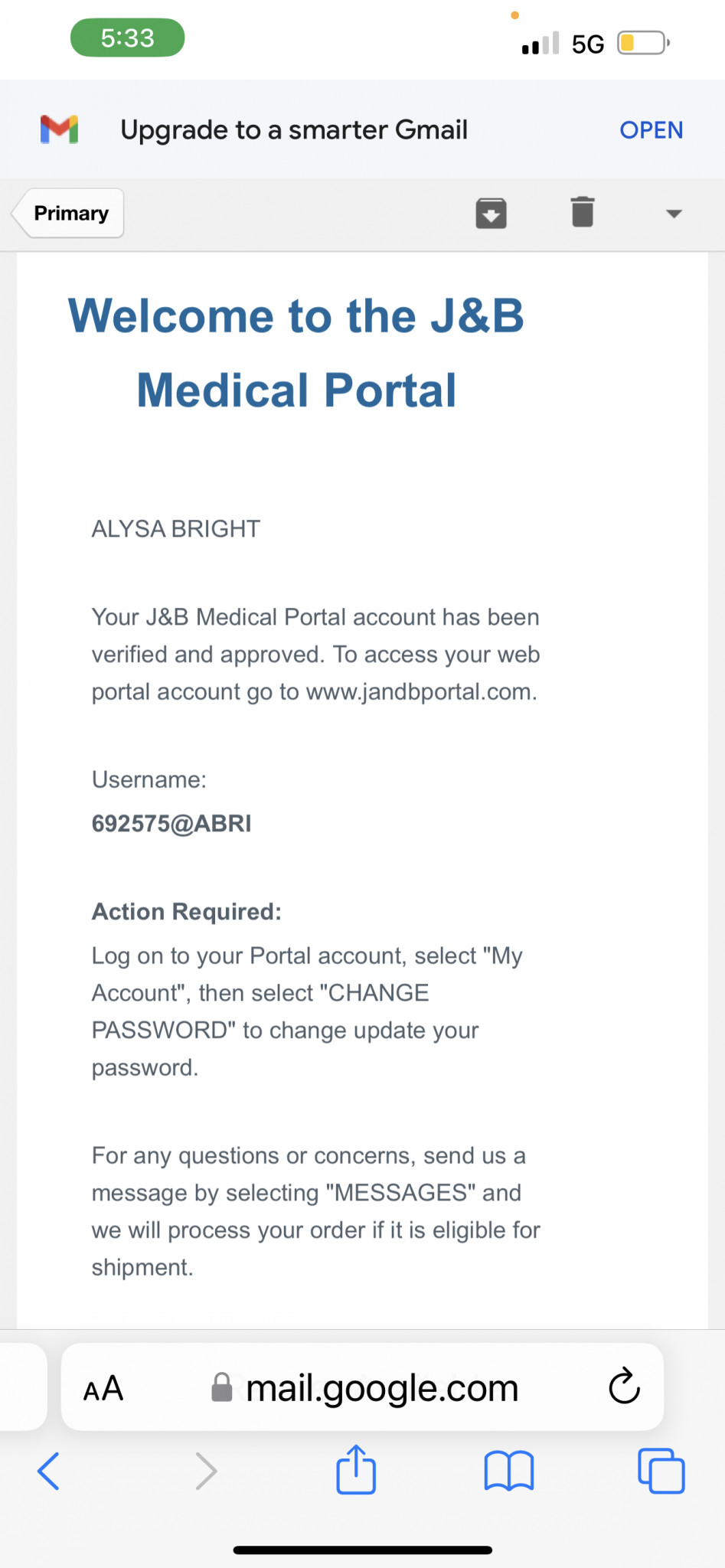Tap the Gmail logo icon
Viewport: 725px width, 1568px height.
(x=60, y=129)
